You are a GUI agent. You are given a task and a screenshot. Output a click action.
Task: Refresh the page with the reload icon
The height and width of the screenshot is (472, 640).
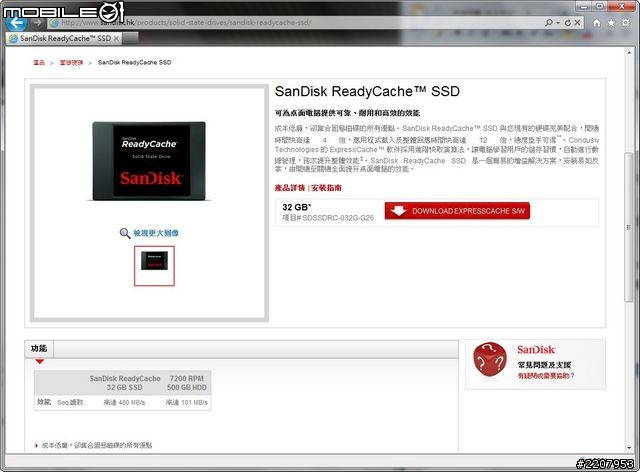coord(568,23)
